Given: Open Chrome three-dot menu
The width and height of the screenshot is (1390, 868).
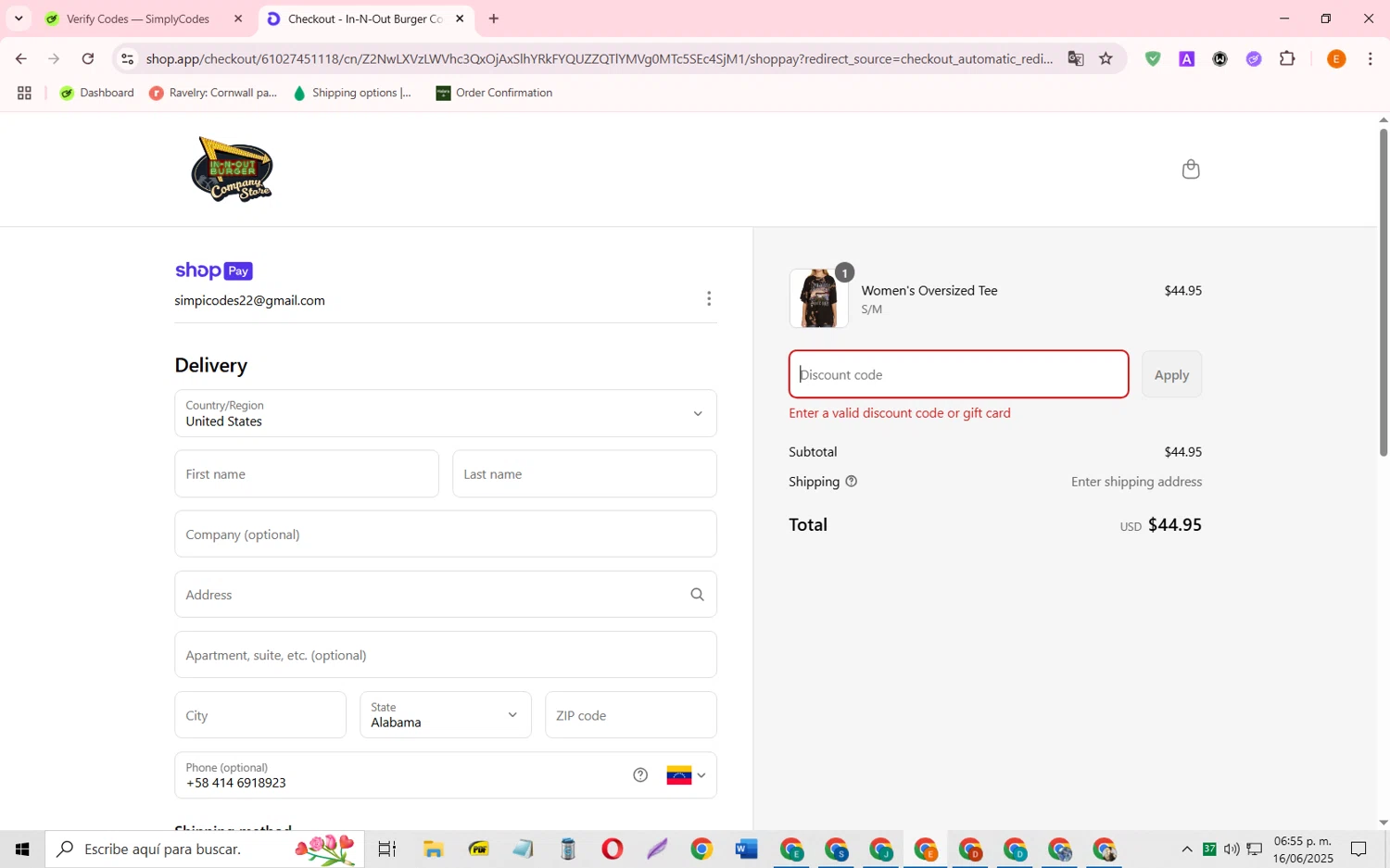Looking at the screenshot, I should click(x=1370, y=58).
